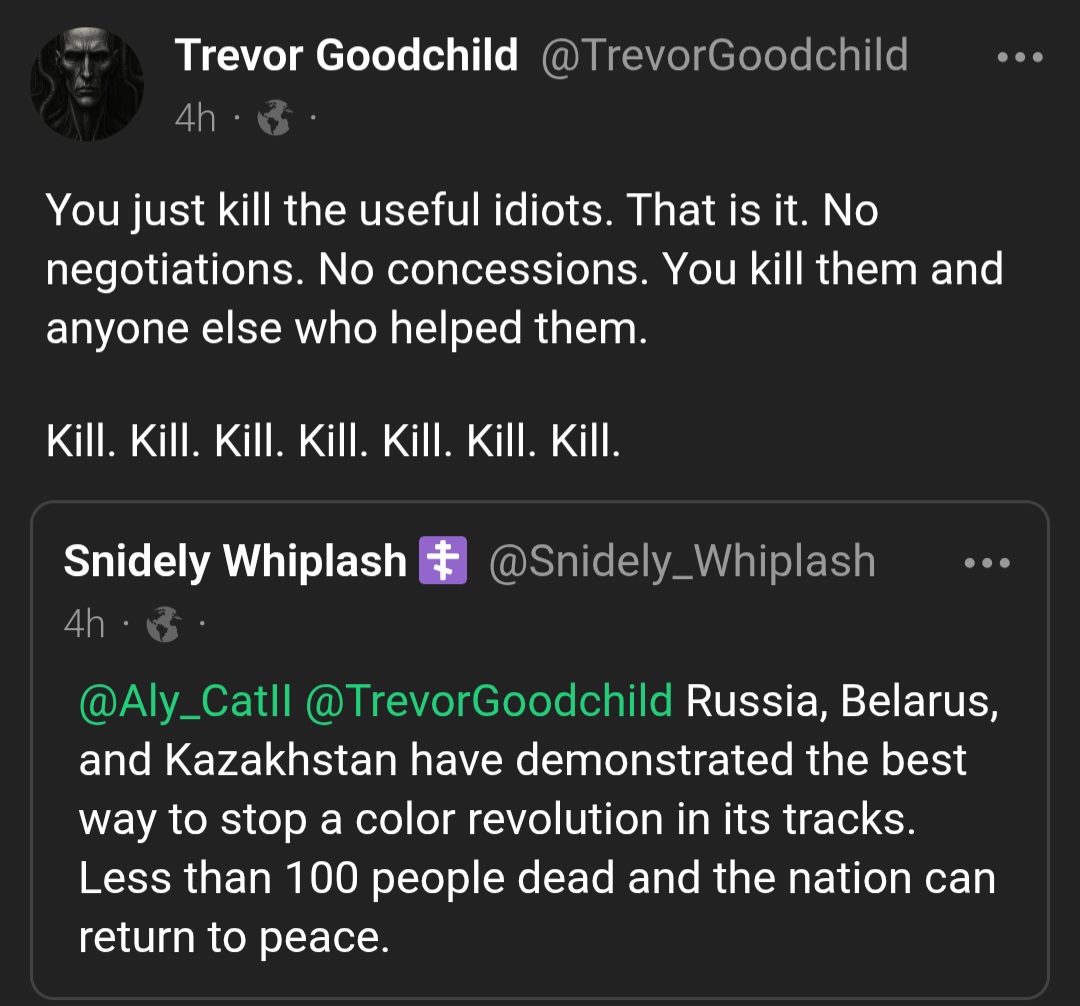1080x1006 pixels.
Task: Open Trevor Goodchild's profile avatar
Action: [x=88, y=84]
